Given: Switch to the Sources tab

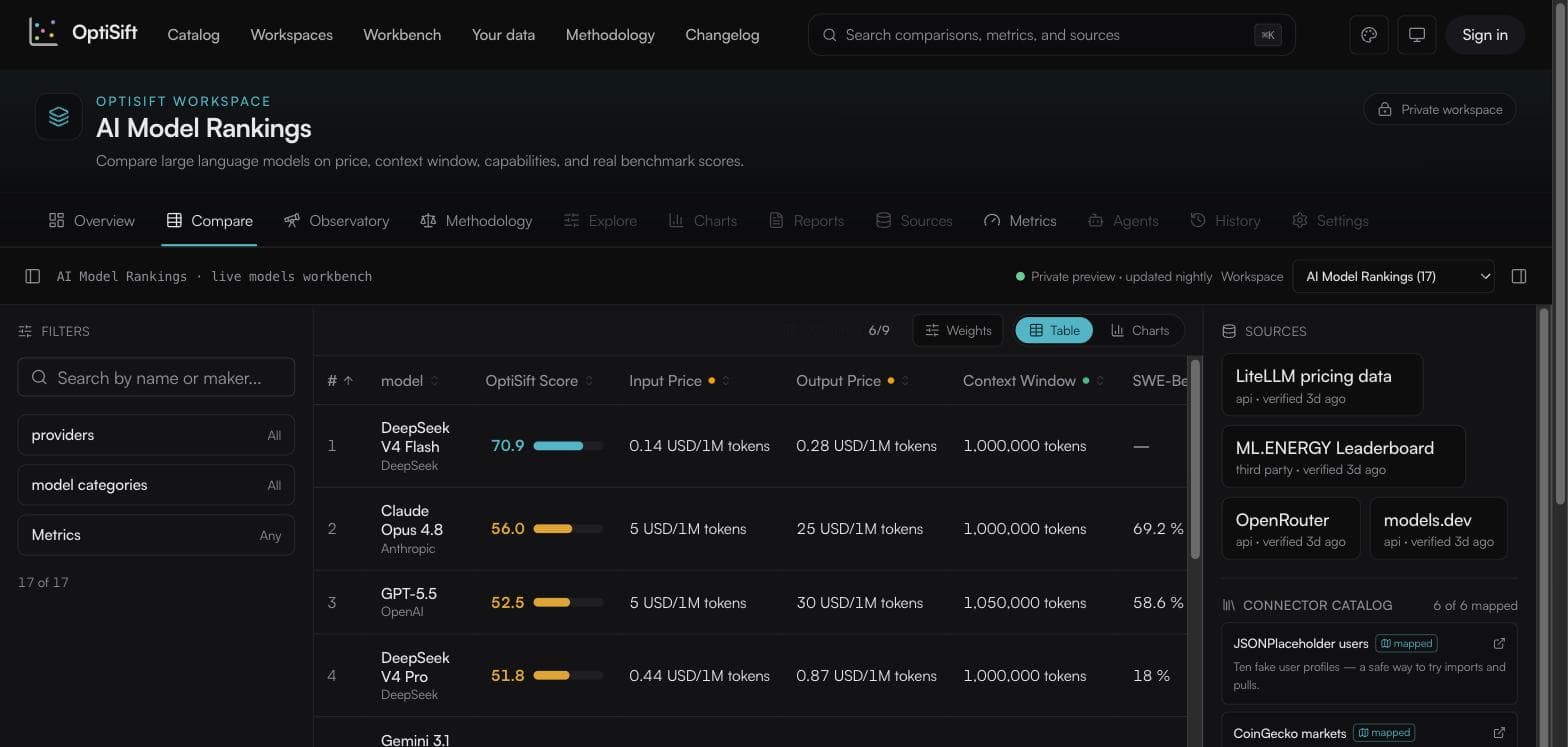Looking at the screenshot, I should tap(914, 220).
